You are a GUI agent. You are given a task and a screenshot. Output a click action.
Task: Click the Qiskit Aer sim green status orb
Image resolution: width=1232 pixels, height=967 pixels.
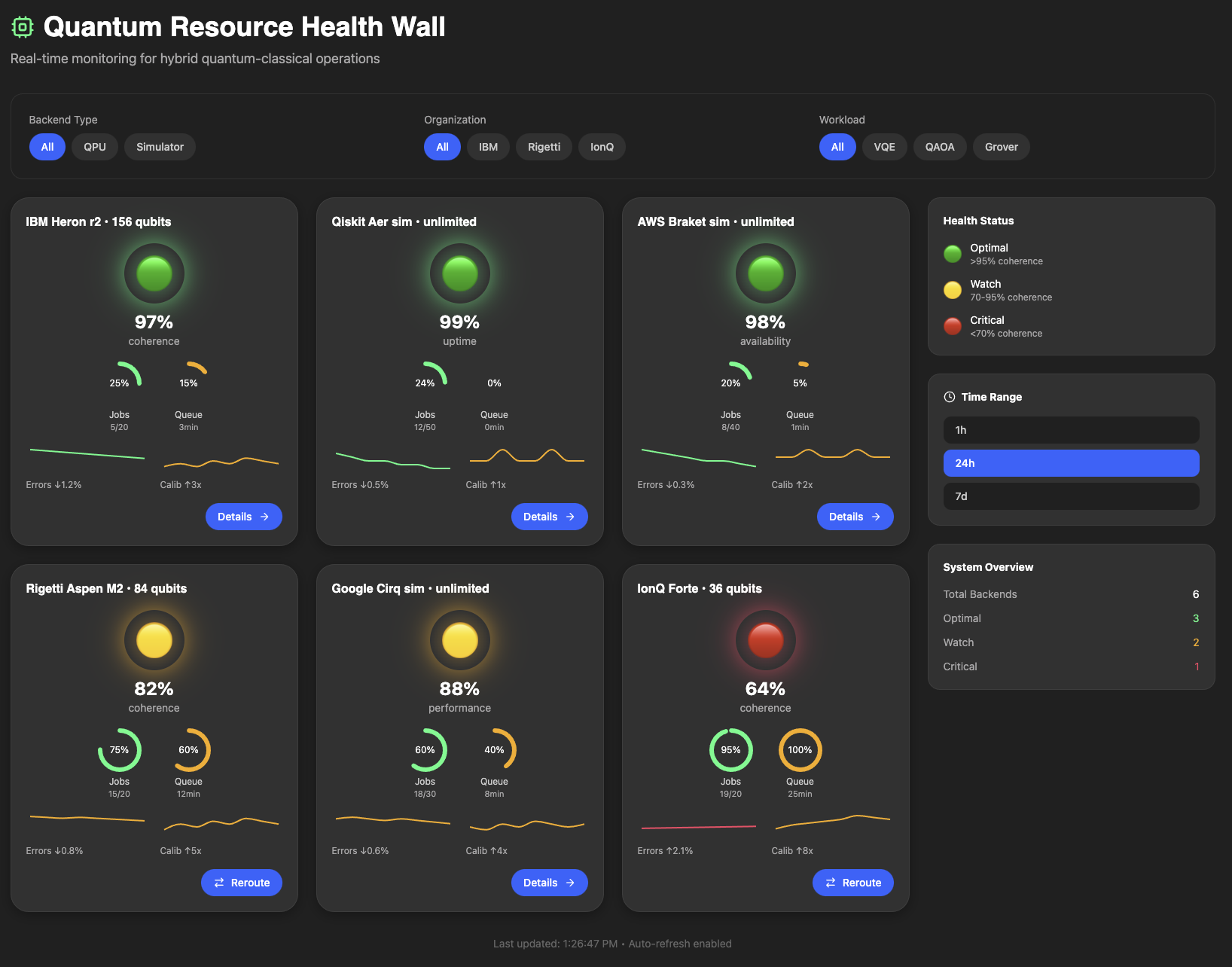point(460,273)
